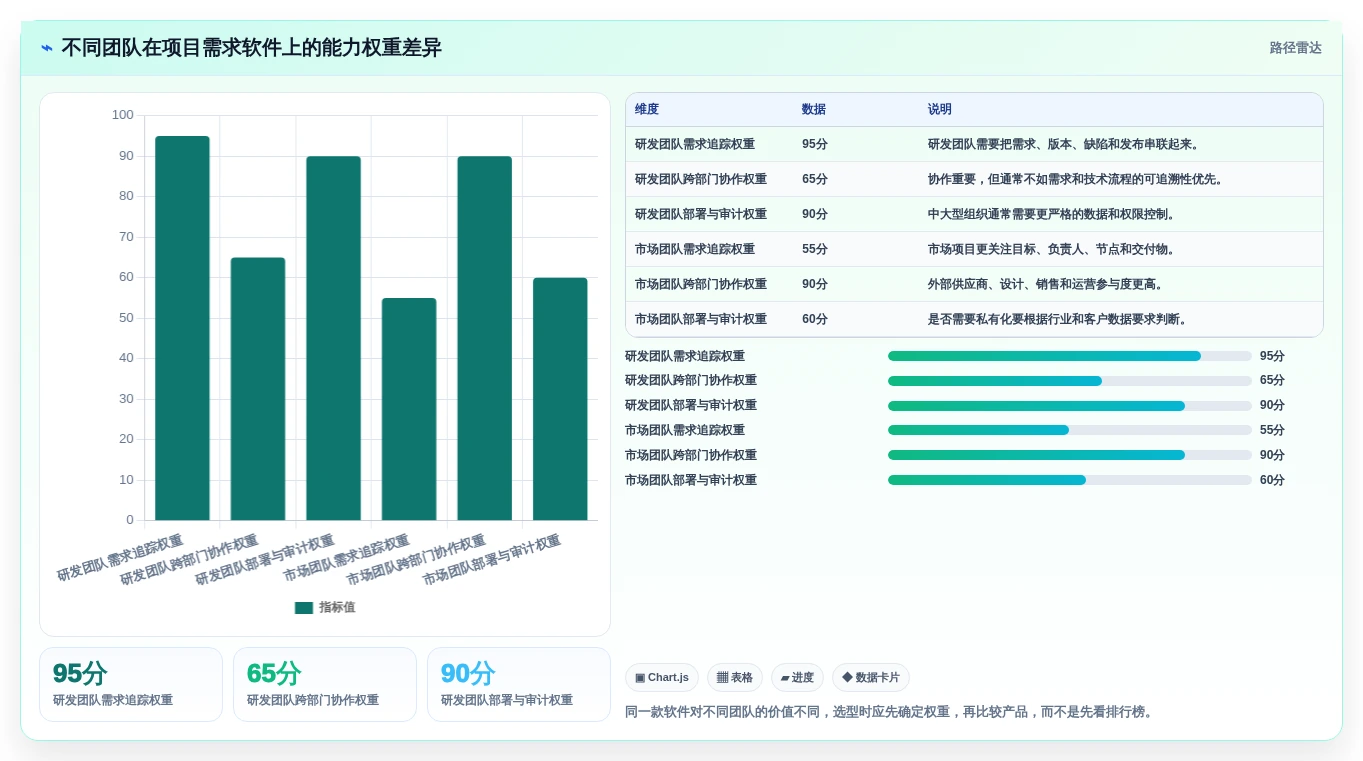Click table row 研发团队需求追踪权重
This screenshot has height=761, width=1363.
pos(974,144)
